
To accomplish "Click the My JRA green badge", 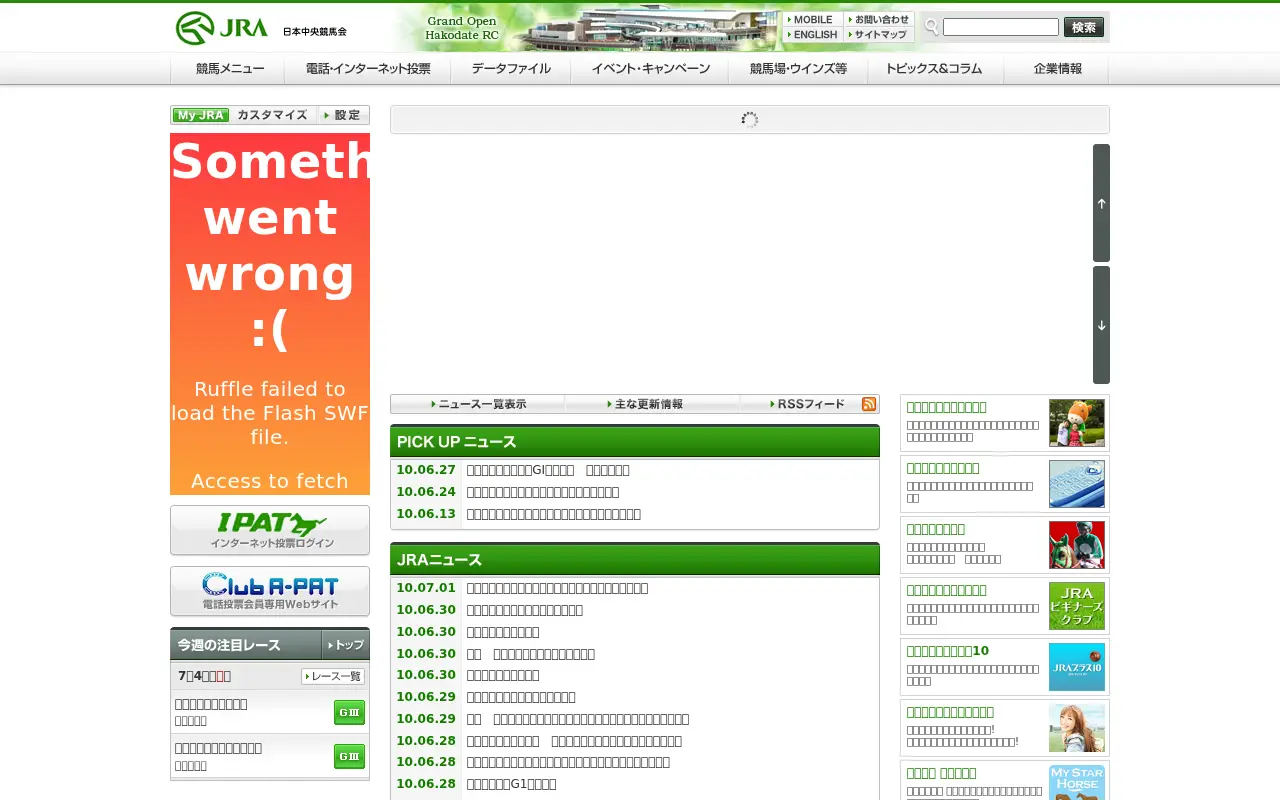I will pos(201,115).
